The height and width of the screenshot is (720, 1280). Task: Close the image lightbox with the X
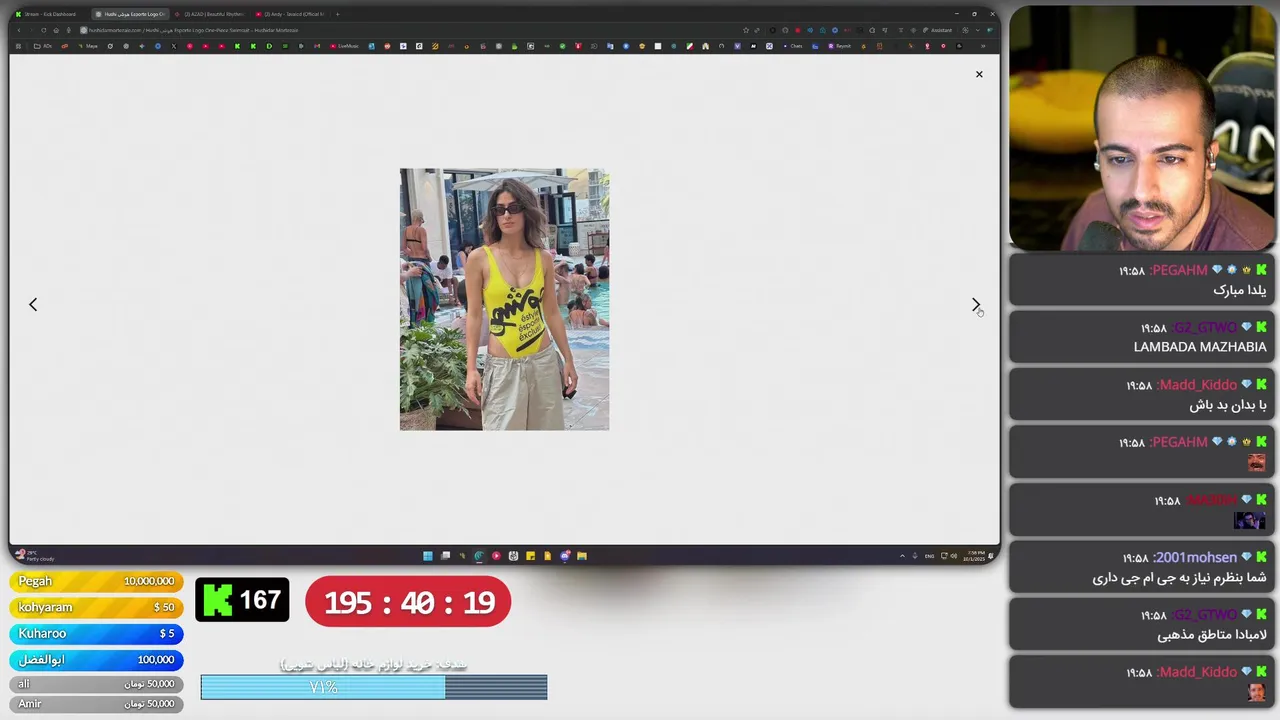point(979,74)
